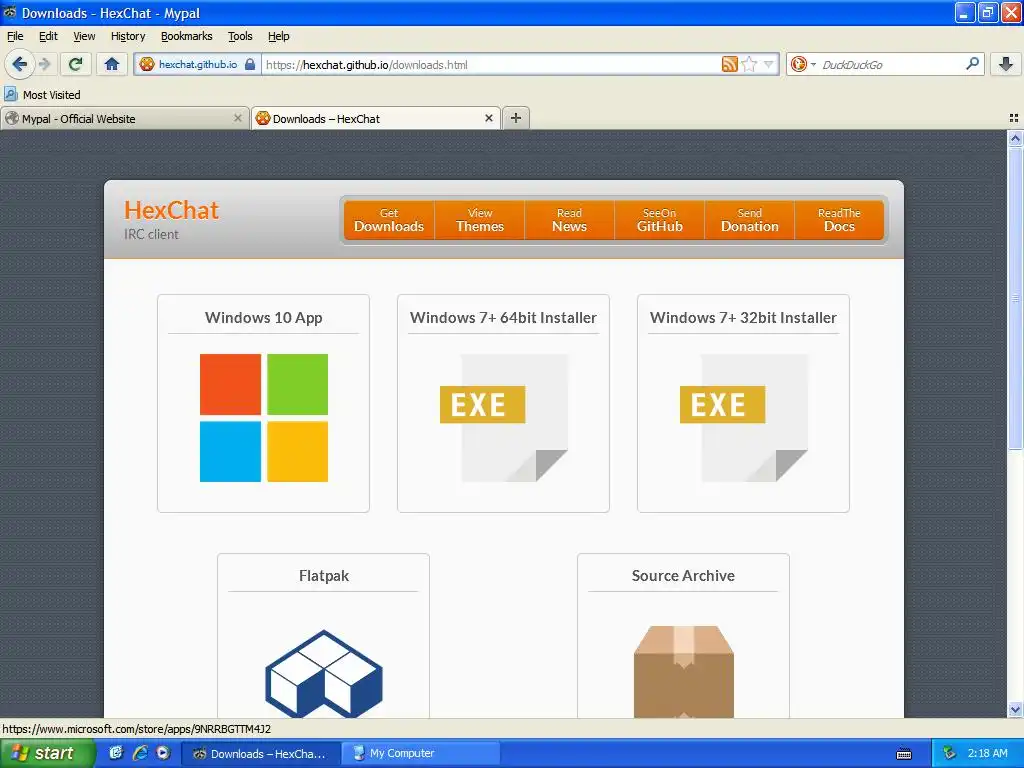Click the Show Desktop quick launch icon
1024x768 pixels.
pyautogui.click(x=116, y=753)
